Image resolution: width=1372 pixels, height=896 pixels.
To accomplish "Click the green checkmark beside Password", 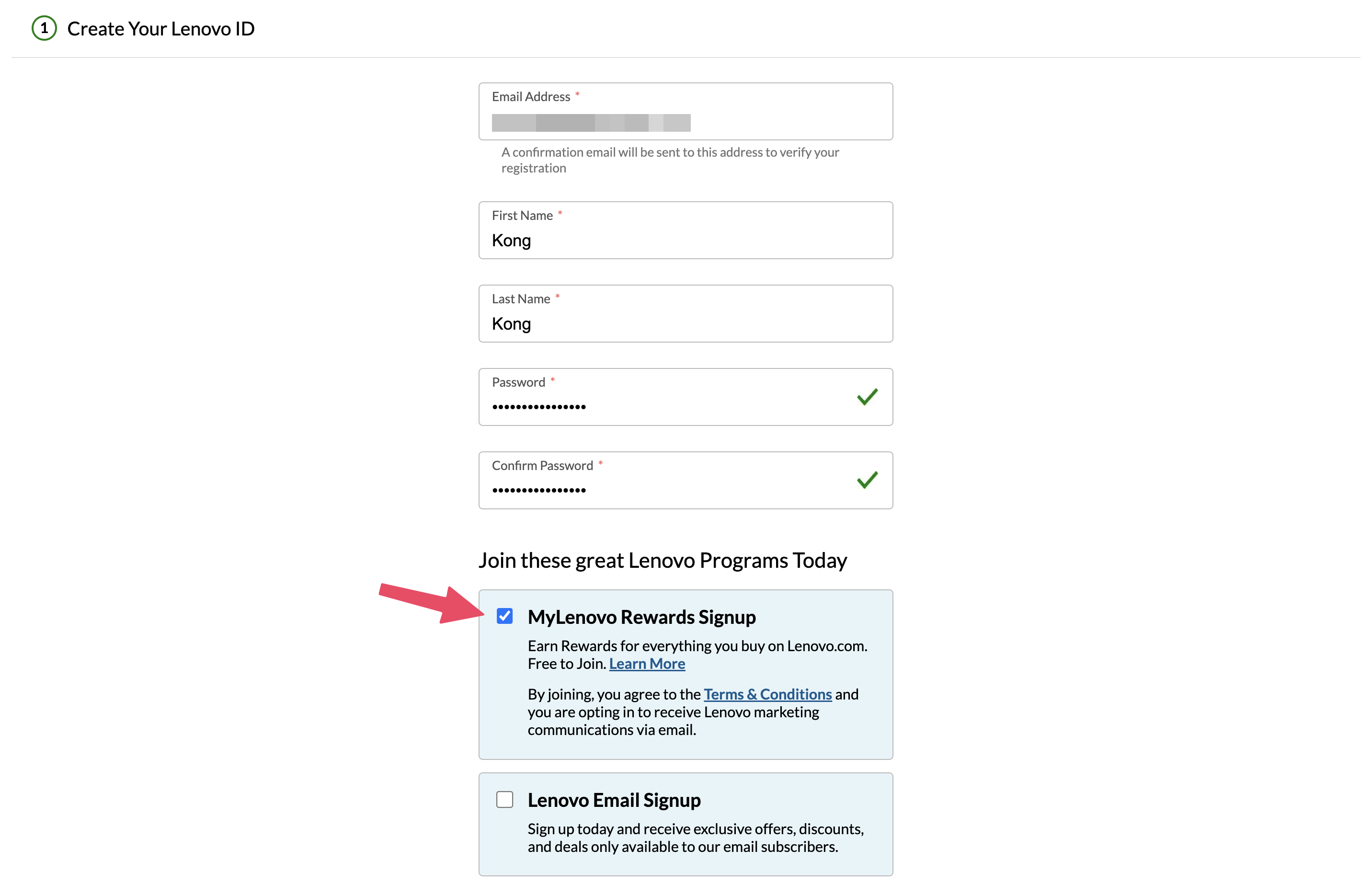I will coord(867,396).
